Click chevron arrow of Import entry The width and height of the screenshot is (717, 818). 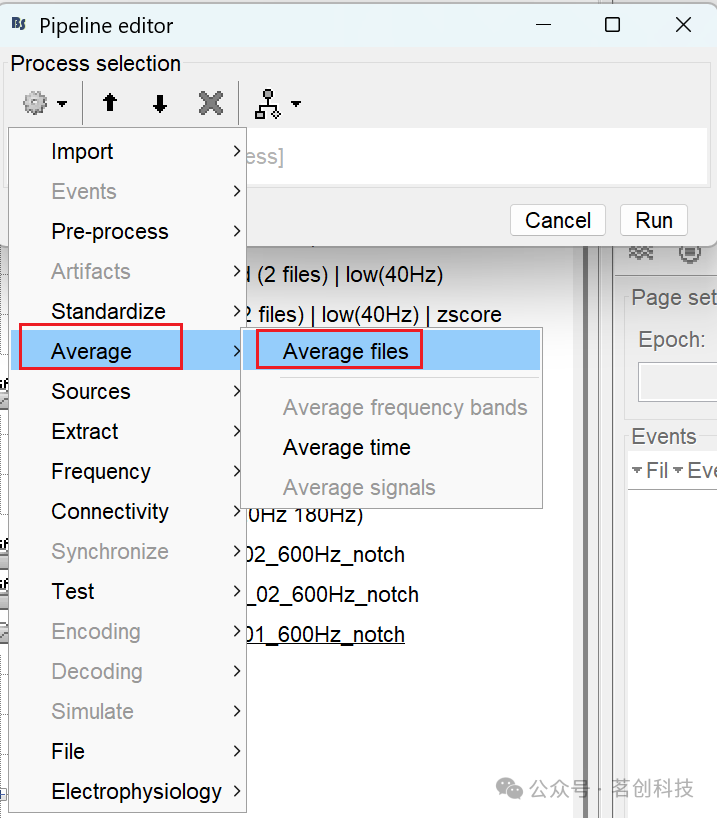pyautogui.click(x=237, y=151)
